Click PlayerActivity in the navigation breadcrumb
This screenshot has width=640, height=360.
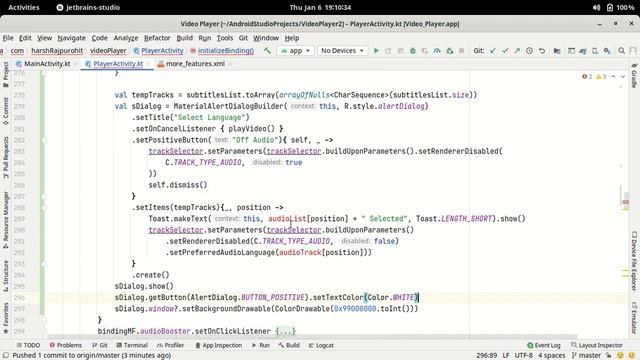pos(158,51)
